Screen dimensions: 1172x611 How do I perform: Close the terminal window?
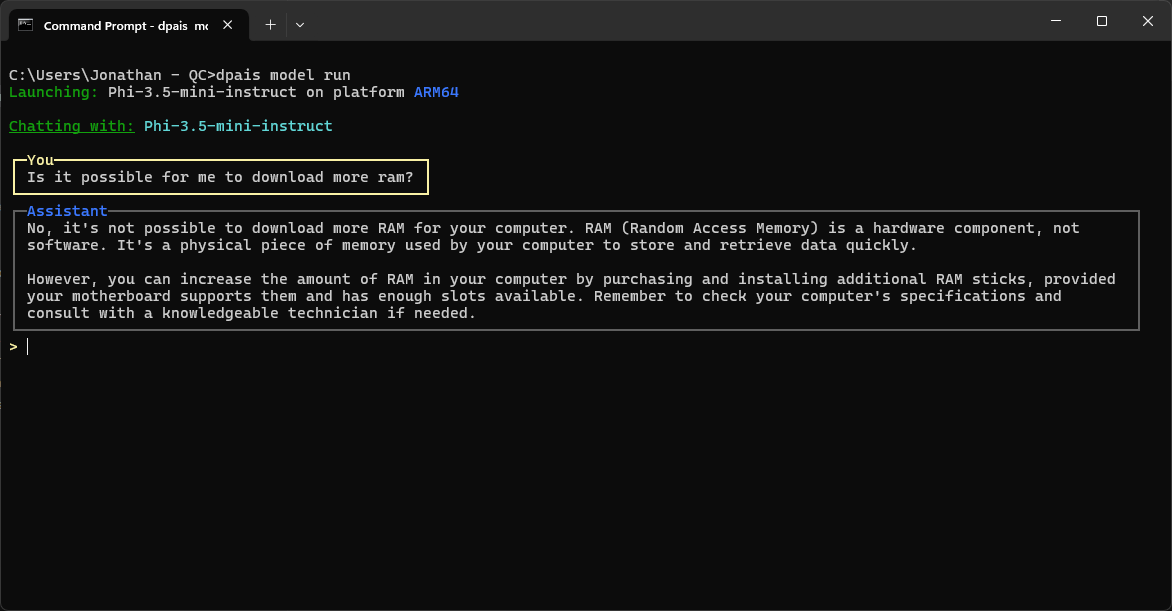point(1147,21)
